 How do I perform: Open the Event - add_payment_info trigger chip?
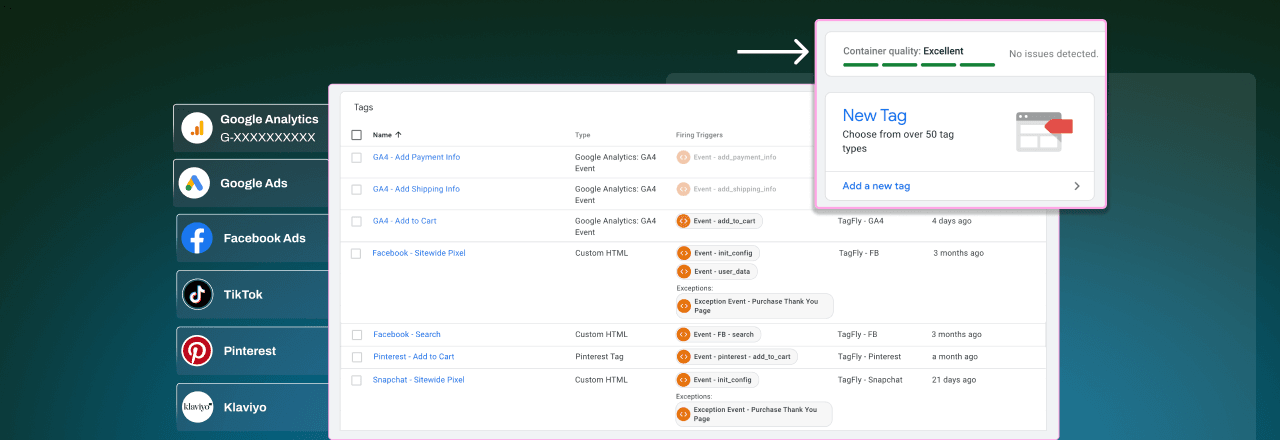click(730, 157)
